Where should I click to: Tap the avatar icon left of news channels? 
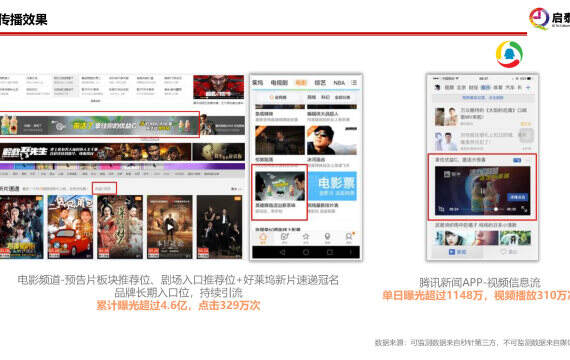coord(437,88)
